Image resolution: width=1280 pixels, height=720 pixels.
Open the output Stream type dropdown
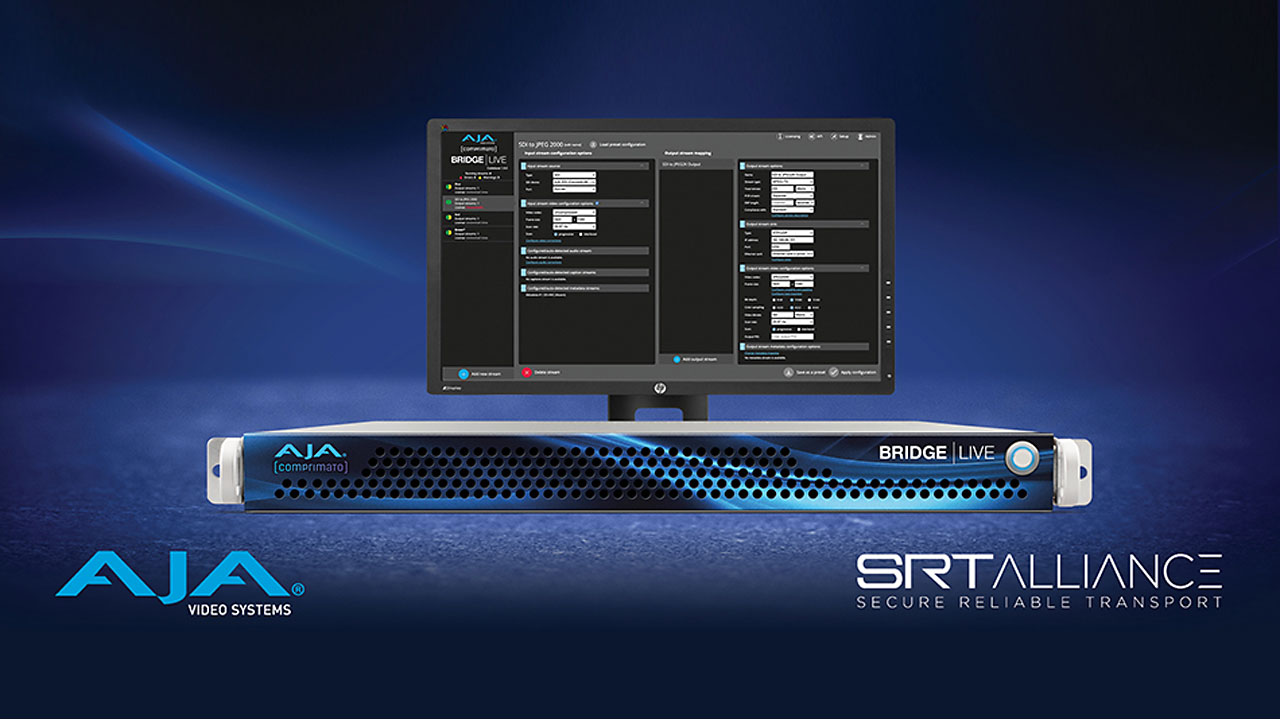pyautogui.click(x=793, y=182)
